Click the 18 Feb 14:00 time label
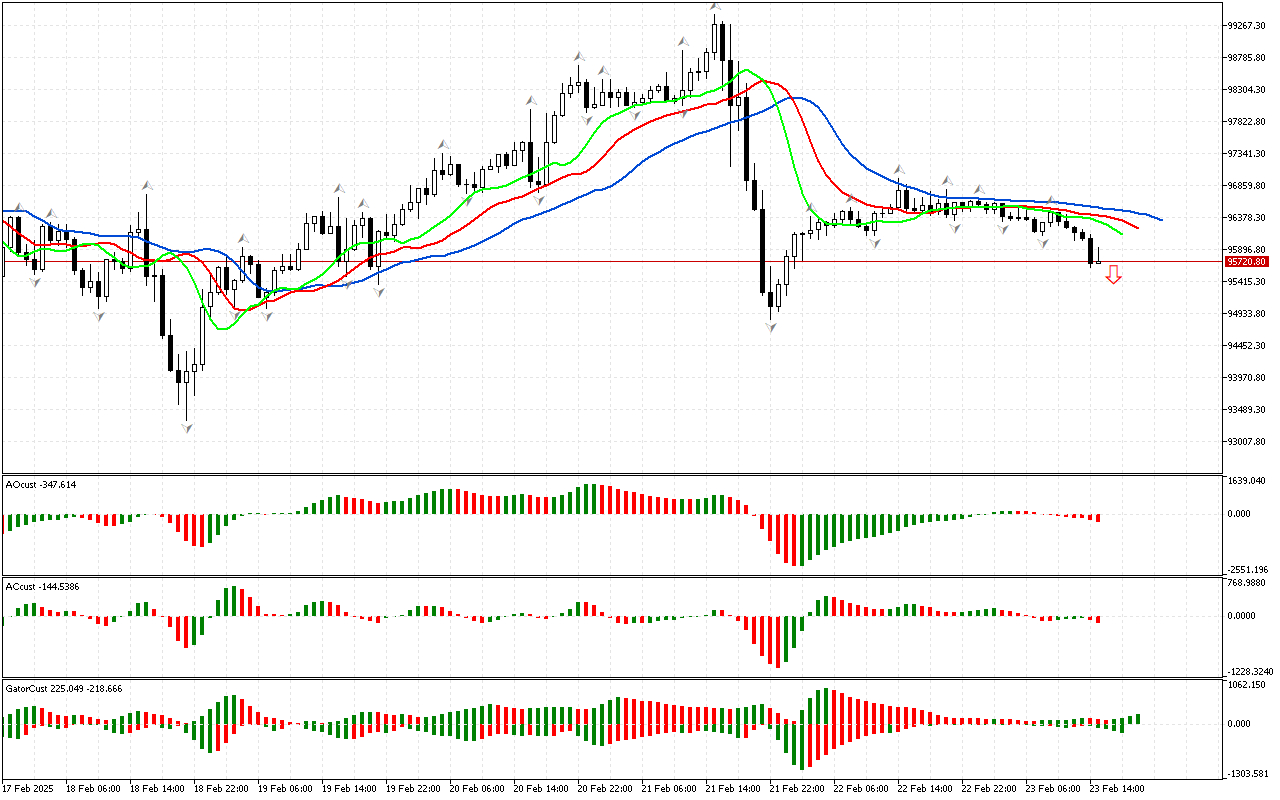 click(157, 789)
